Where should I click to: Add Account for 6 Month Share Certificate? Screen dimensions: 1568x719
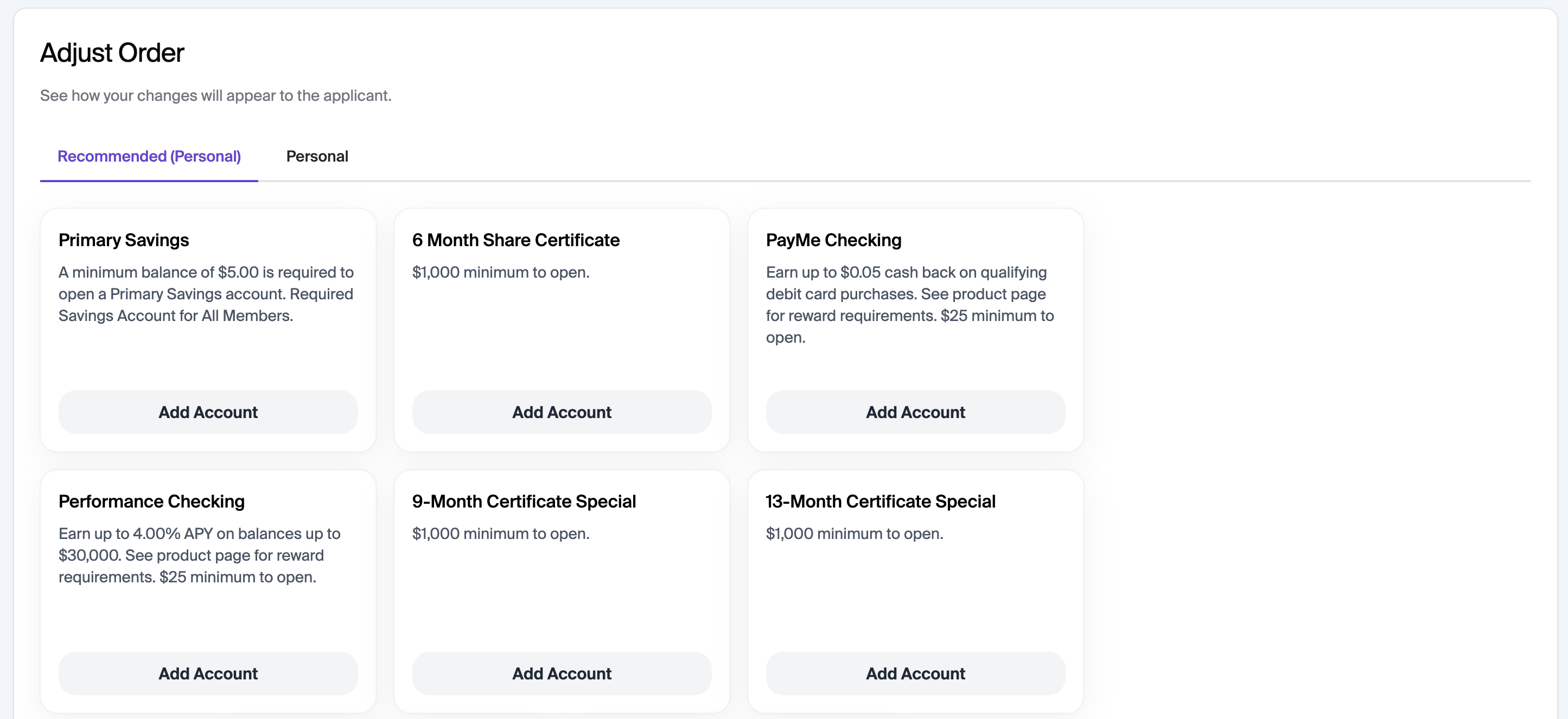point(561,412)
